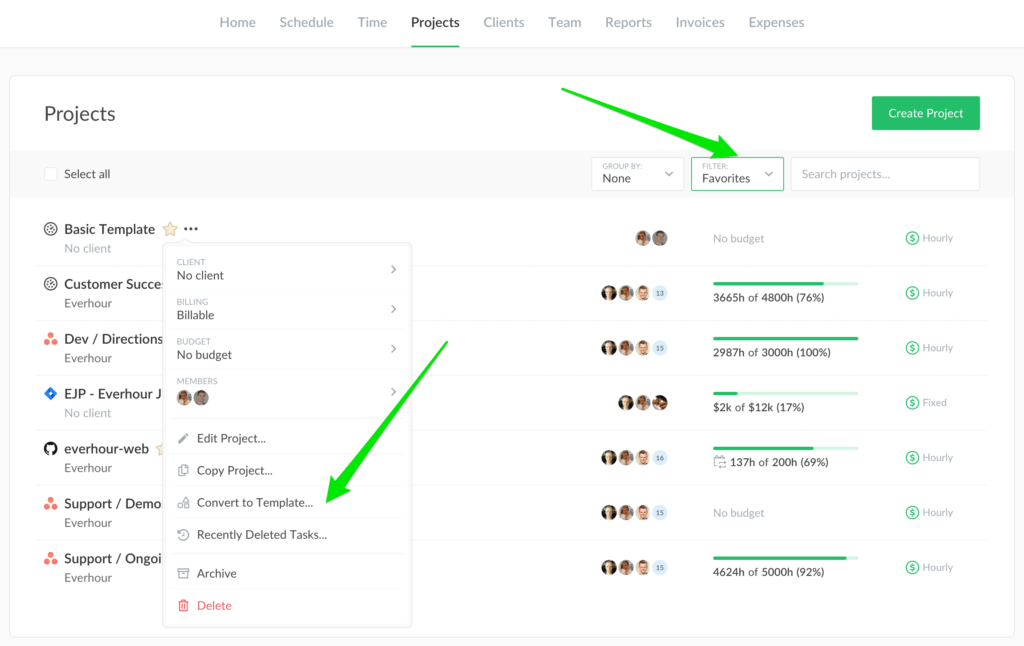Toggle the favorite star on everhour-web
The height and width of the screenshot is (646, 1024).
click(160, 449)
